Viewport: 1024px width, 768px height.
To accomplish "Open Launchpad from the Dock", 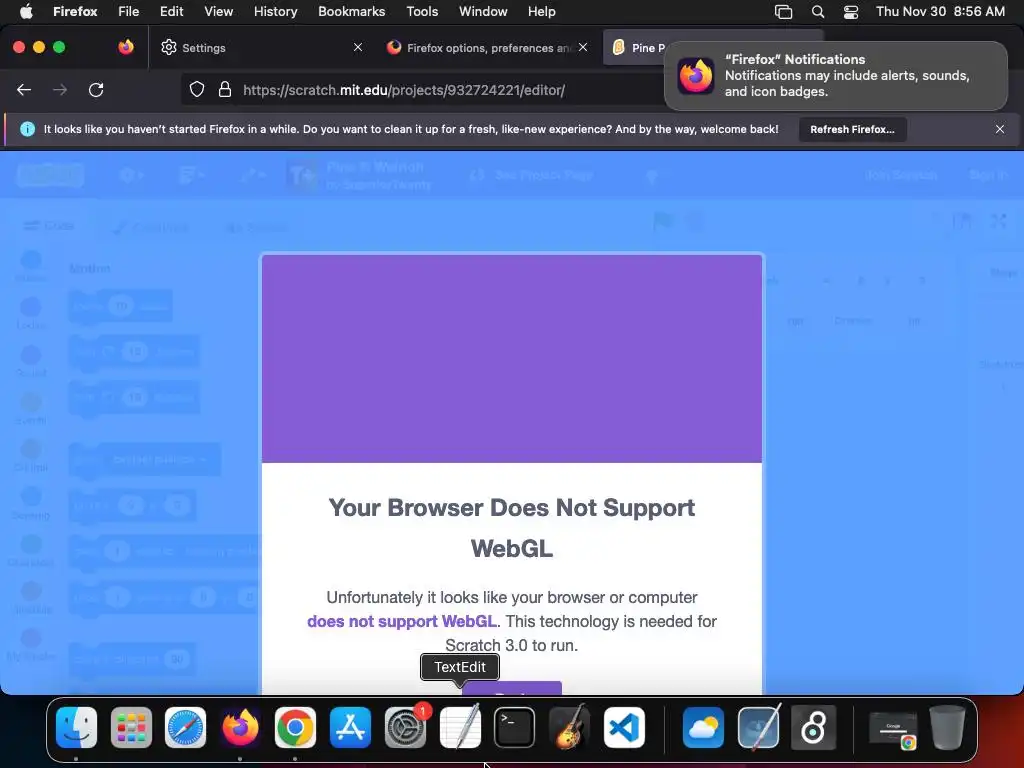I will (x=131, y=728).
